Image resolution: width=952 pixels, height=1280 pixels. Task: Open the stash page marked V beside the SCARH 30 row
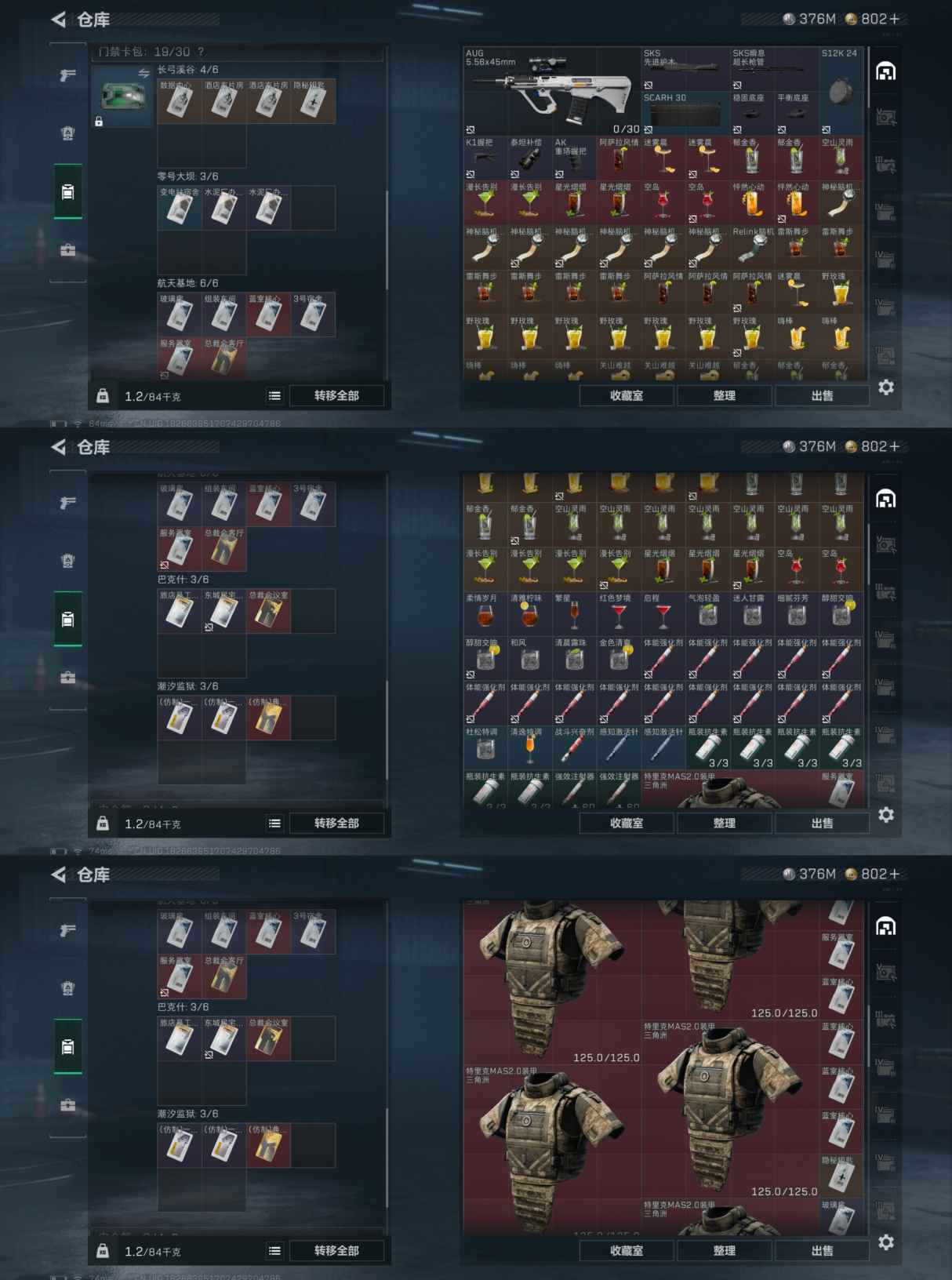coord(886,118)
